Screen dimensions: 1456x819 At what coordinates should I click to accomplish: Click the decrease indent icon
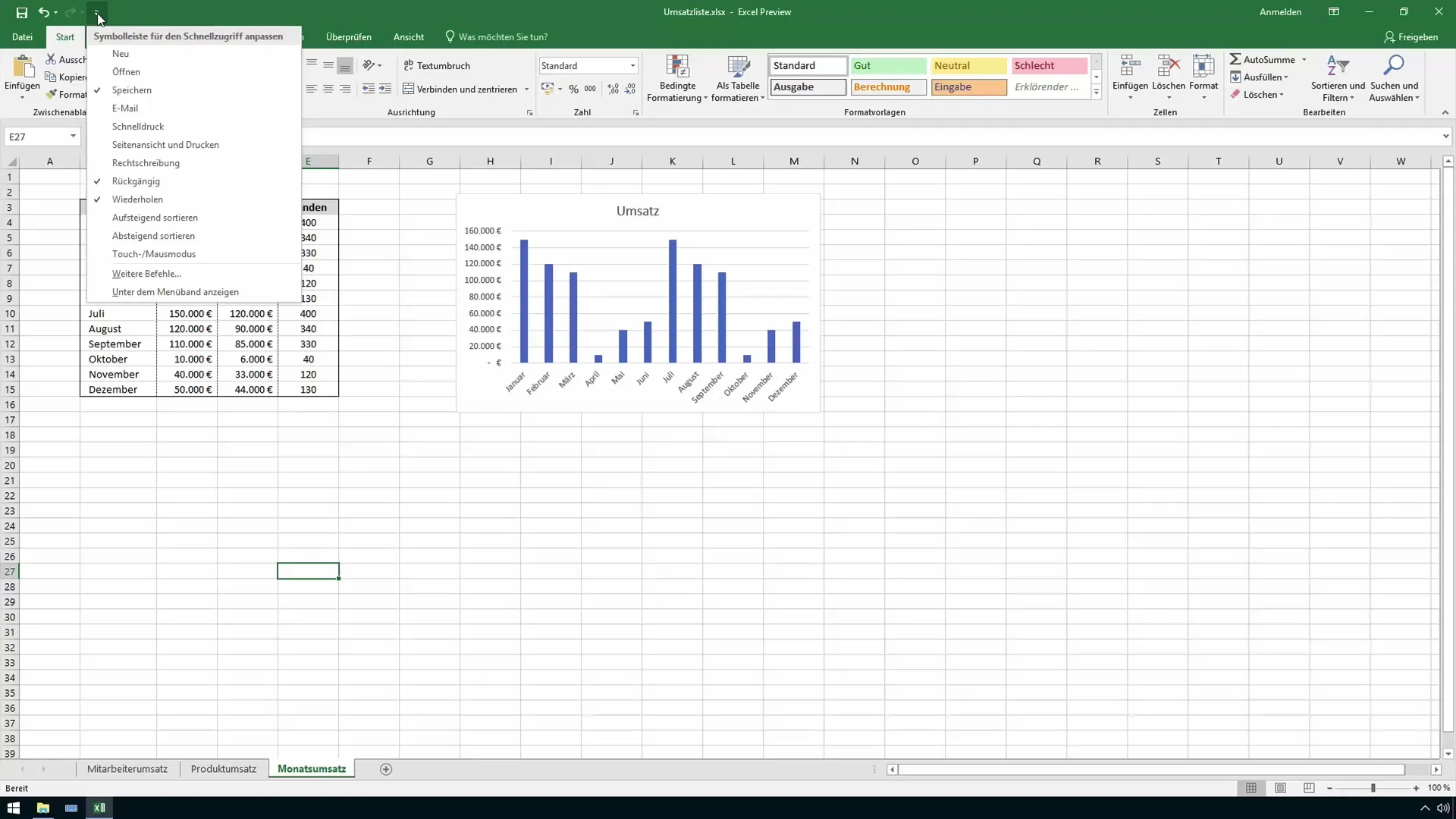tap(369, 89)
